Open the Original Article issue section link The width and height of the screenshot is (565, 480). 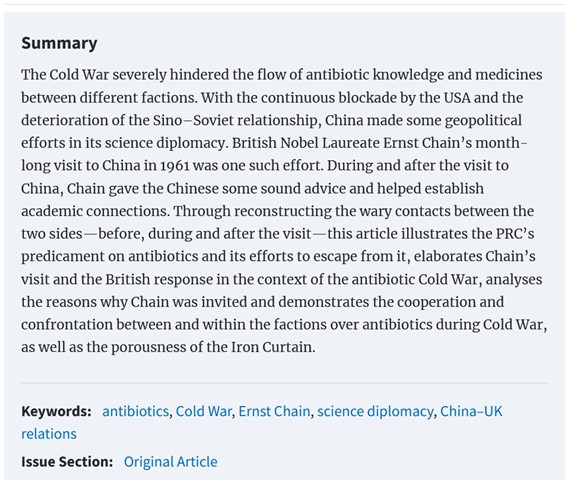click(170, 462)
